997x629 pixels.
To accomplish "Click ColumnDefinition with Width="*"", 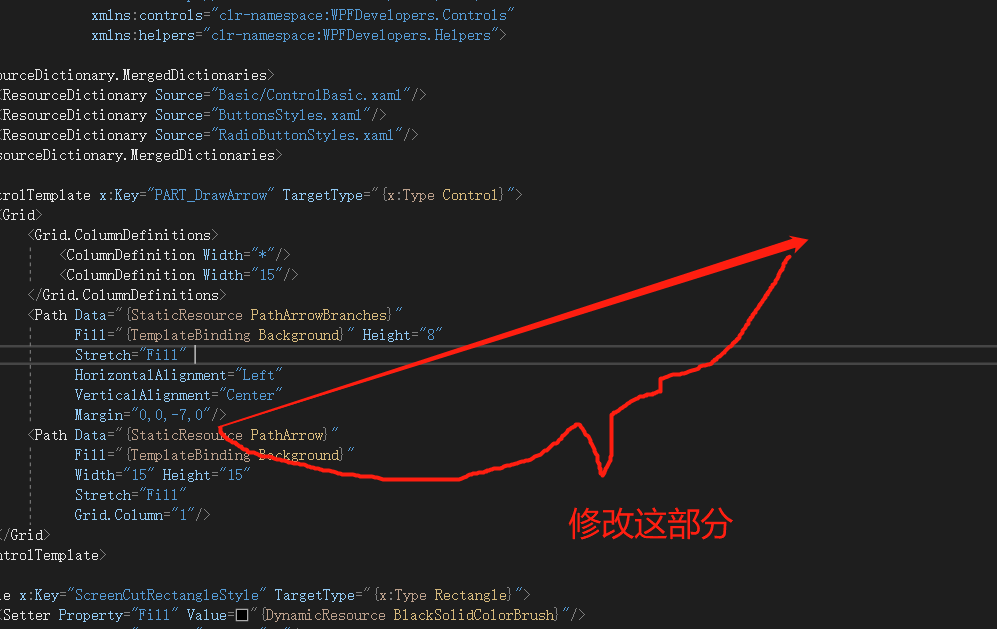I will click(x=175, y=255).
